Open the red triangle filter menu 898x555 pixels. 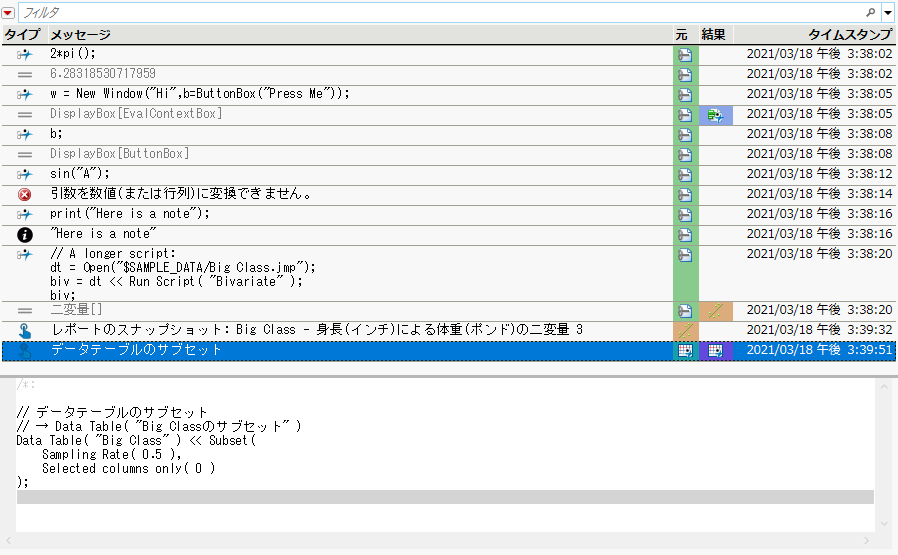(x=8, y=13)
